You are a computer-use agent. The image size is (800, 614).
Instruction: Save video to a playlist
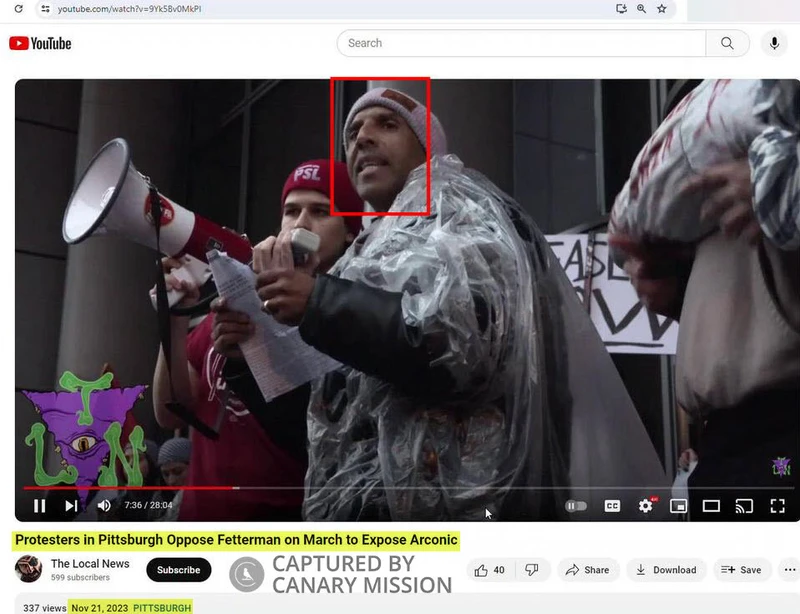[741, 570]
